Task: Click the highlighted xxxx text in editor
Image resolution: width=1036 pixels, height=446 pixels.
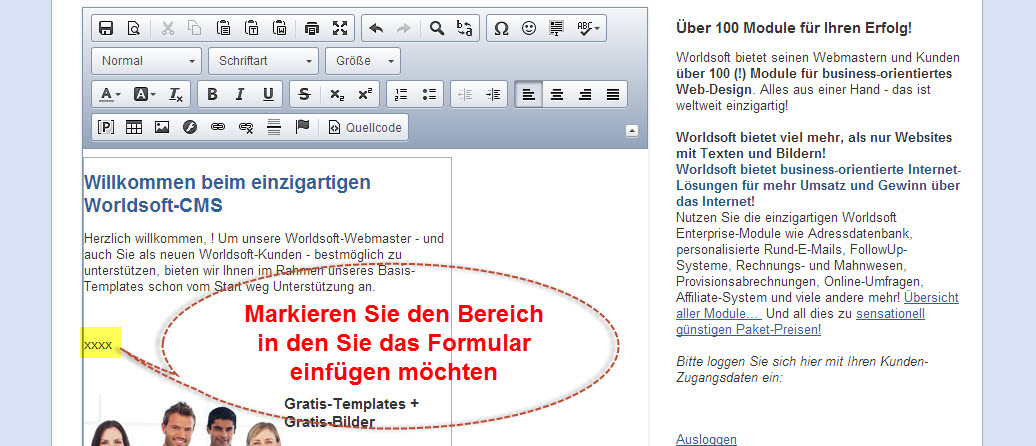Action: (x=98, y=344)
